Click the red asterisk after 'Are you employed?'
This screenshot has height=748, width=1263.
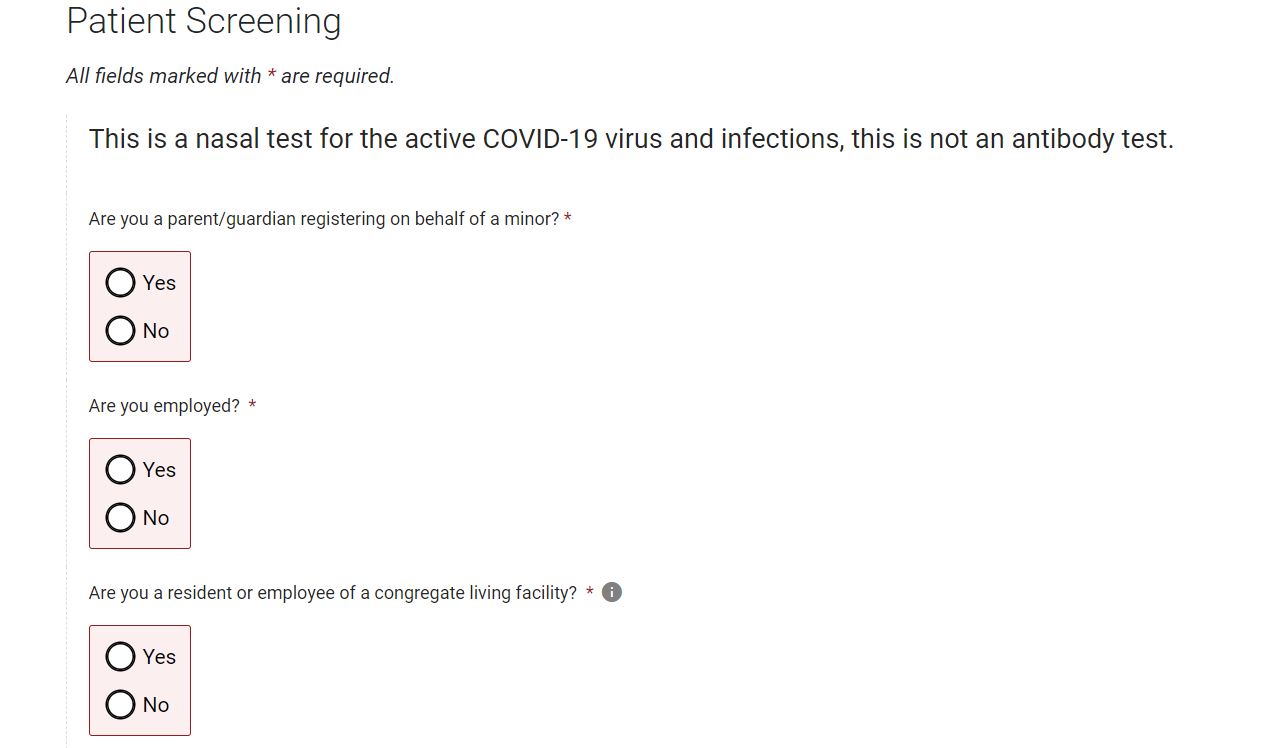(252, 405)
